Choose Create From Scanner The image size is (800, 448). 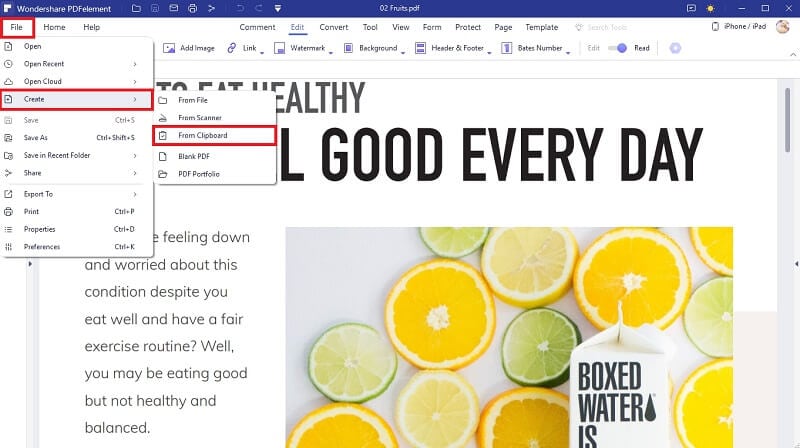point(214,117)
